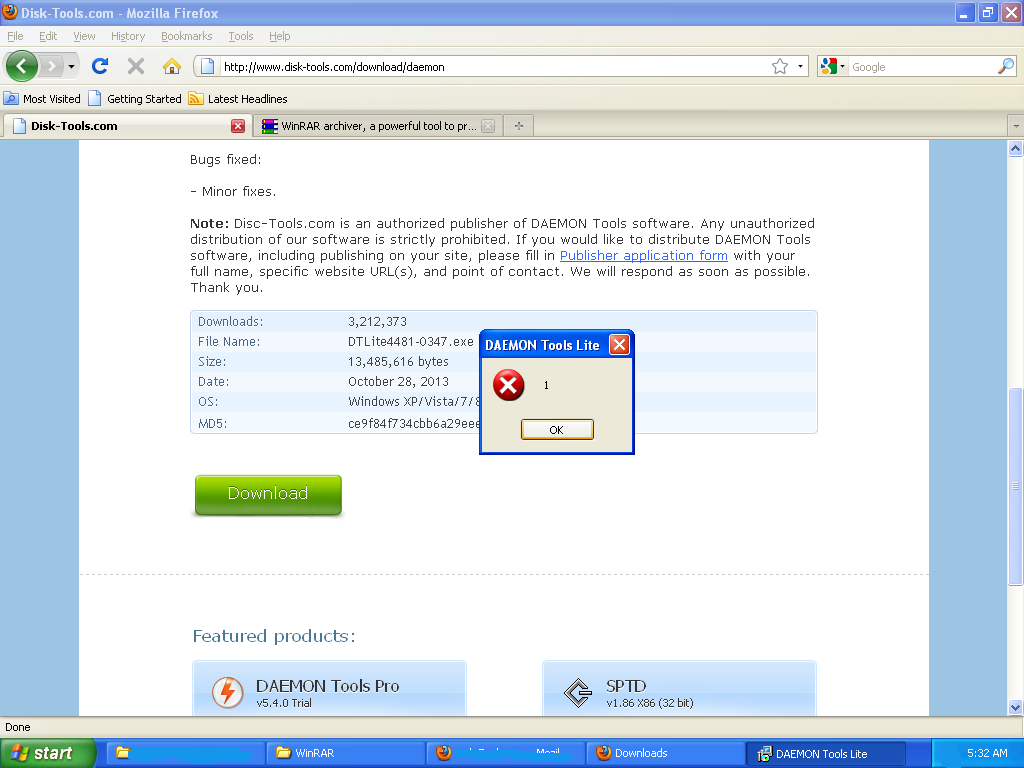Screen dimensions: 1024x768
Task: Focus the Google search field
Action: click(x=922, y=67)
